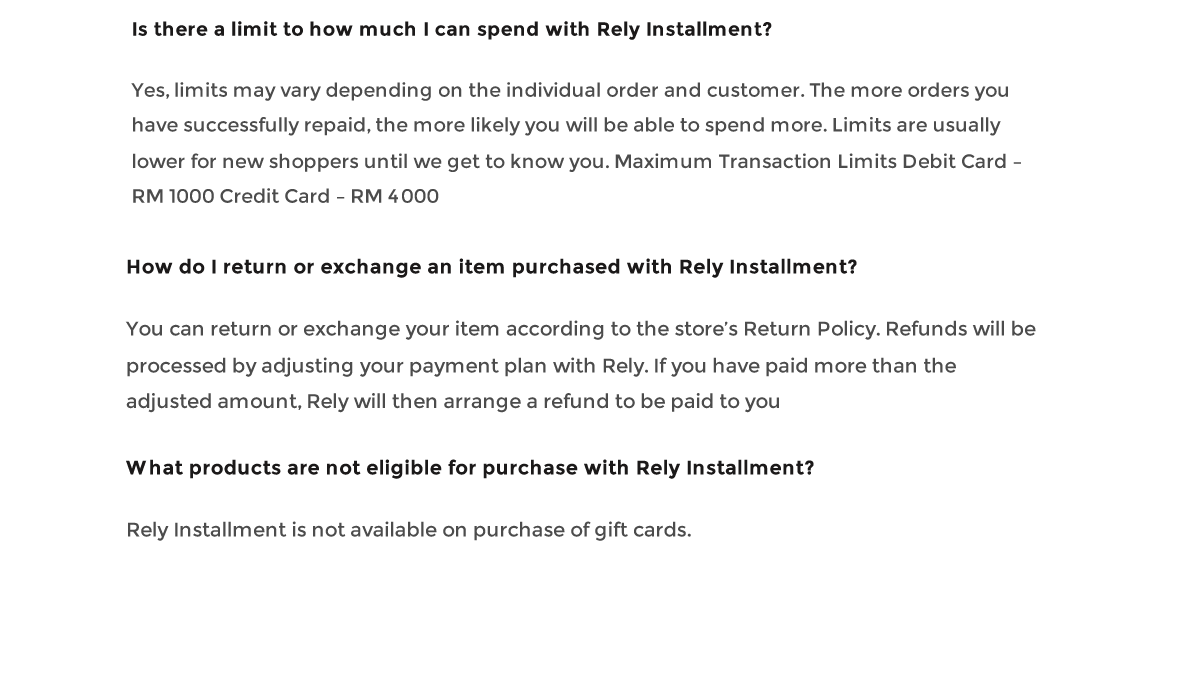The image size is (1200, 699).
Task: Click the 'RM 1000 Credit Card – RM 4000' line
Action: point(285,197)
